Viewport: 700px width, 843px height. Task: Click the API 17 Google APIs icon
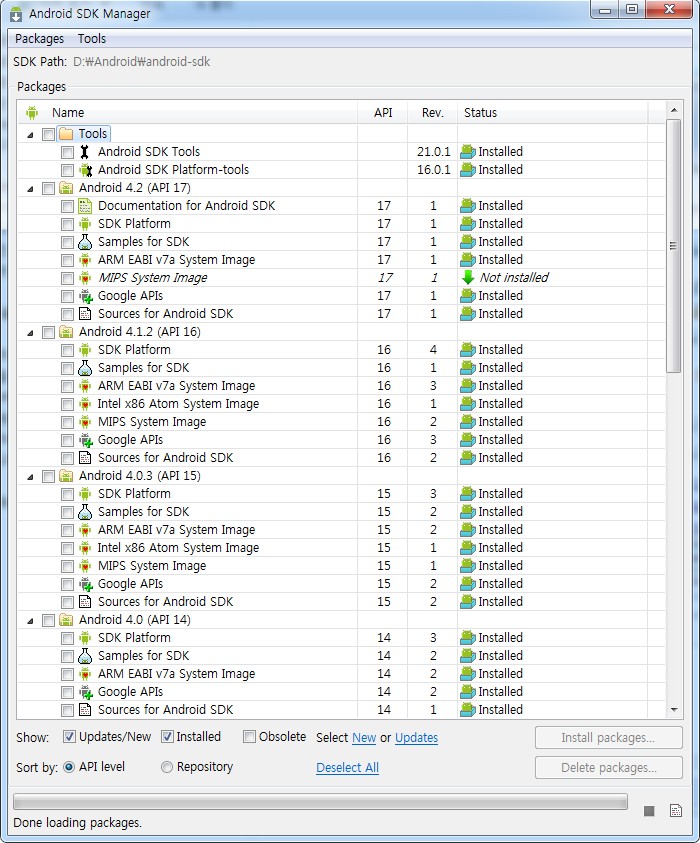85,296
